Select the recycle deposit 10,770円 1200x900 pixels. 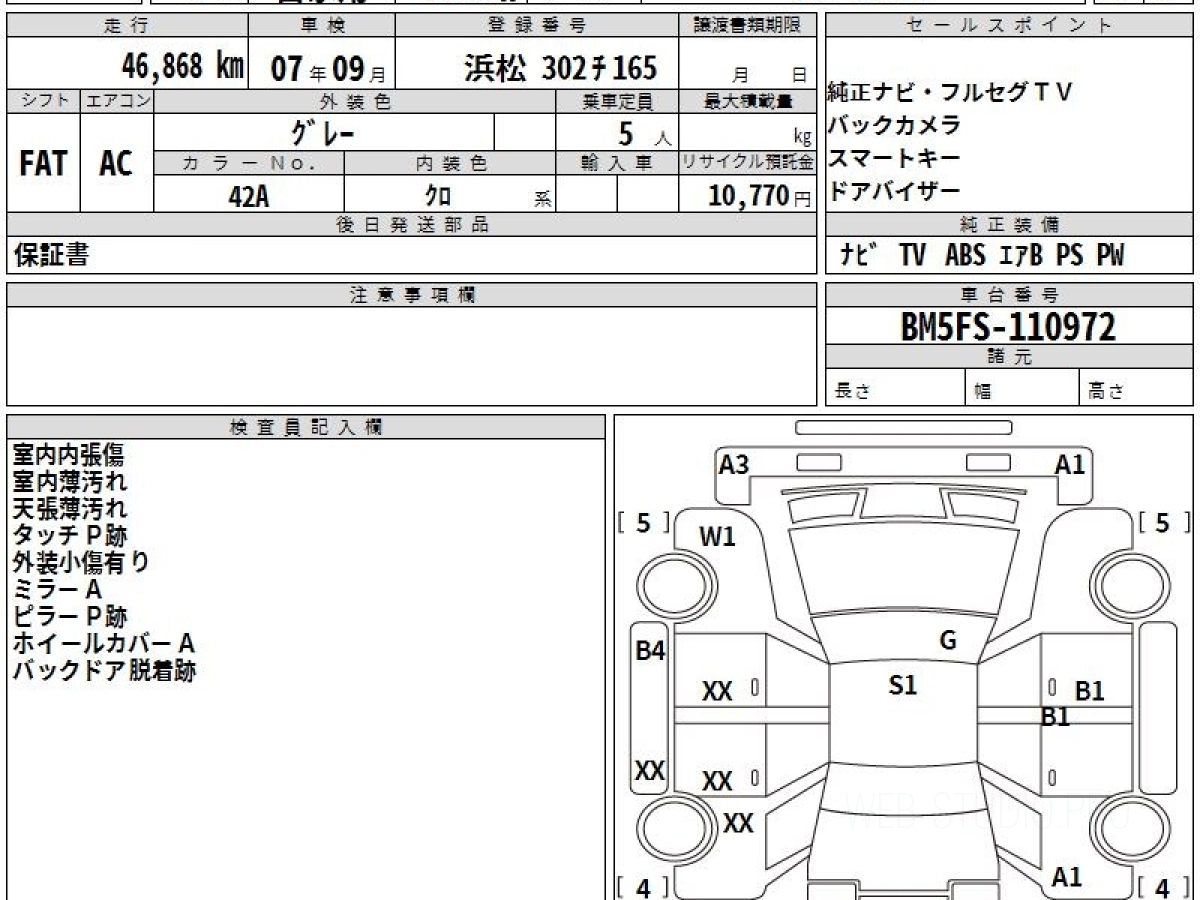(x=760, y=196)
